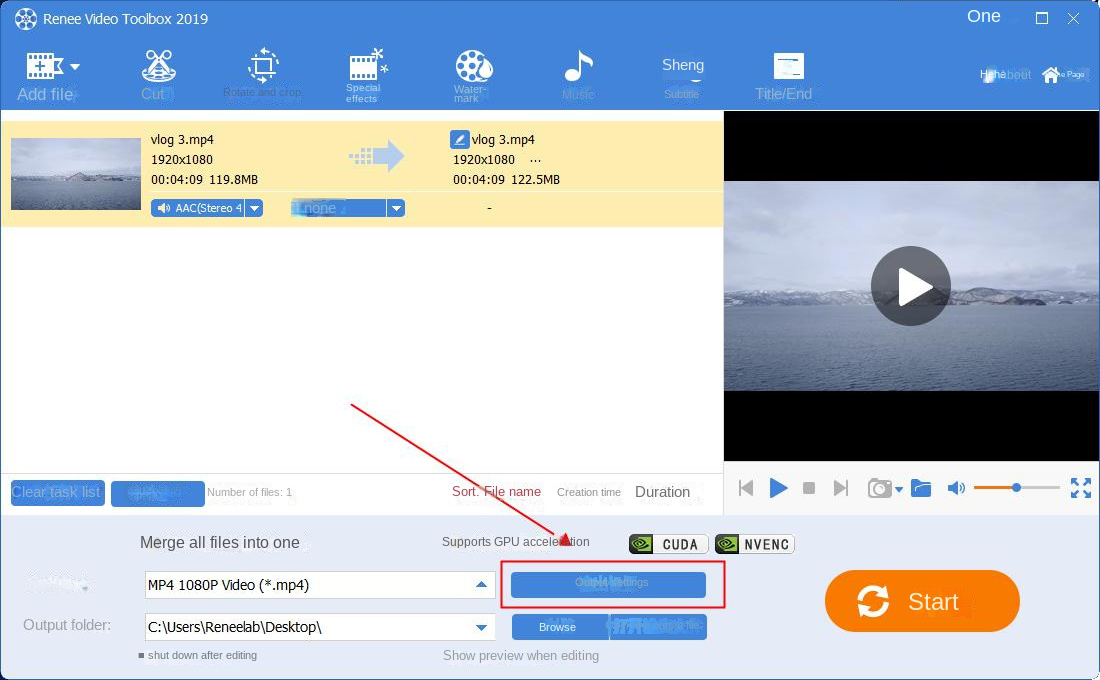This screenshot has height=680, width=1100.
Task: Adjust the volume slider
Action: (x=1018, y=488)
